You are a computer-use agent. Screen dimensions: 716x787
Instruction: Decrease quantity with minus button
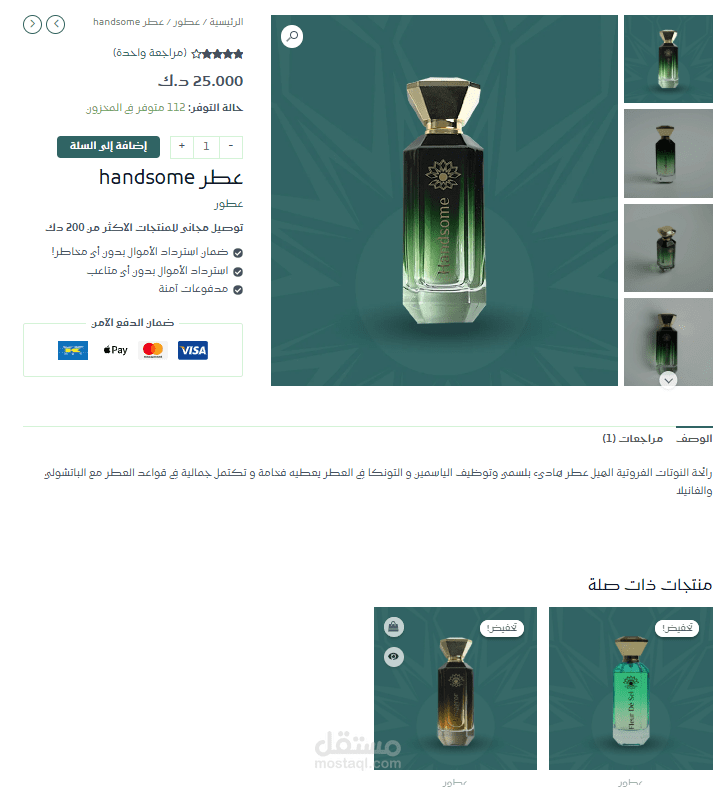click(x=231, y=147)
